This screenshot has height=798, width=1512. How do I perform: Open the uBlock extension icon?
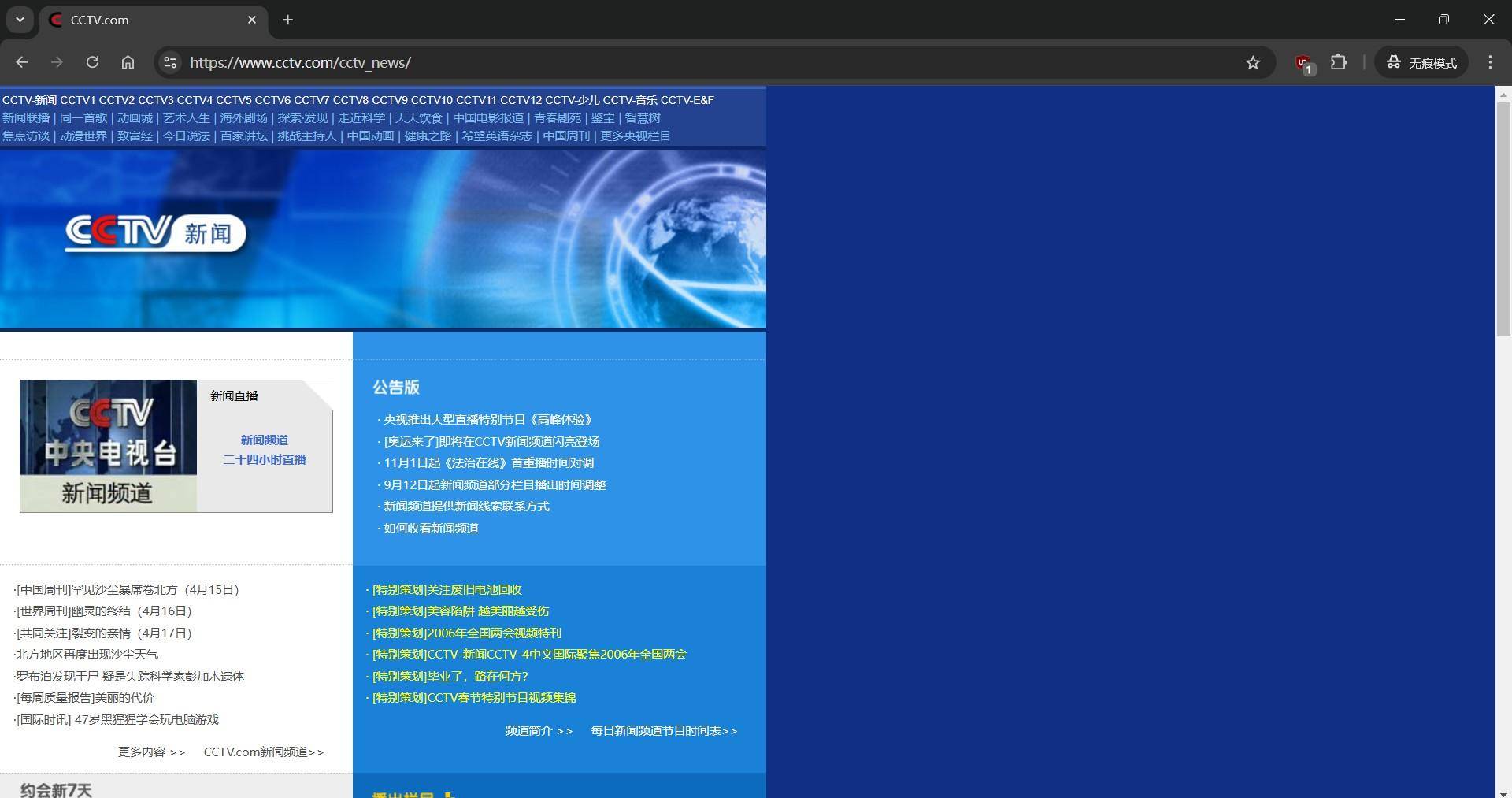coord(1303,63)
